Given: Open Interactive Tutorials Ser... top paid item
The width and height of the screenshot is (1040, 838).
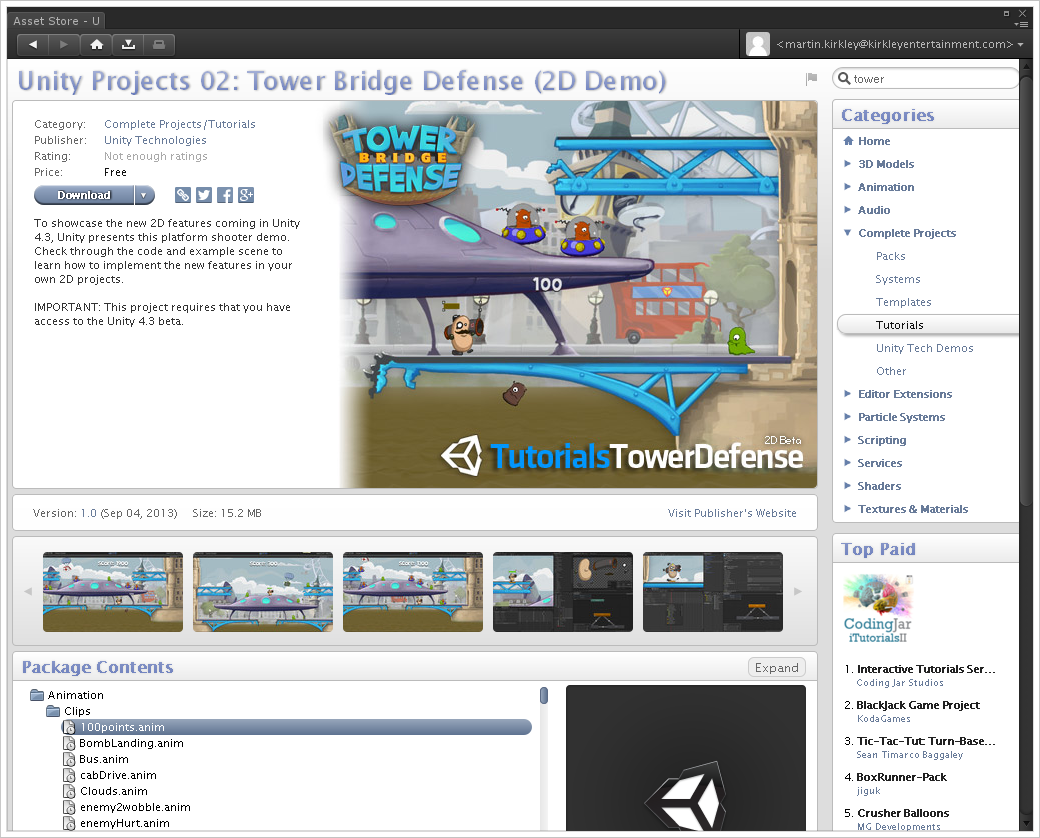Looking at the screenshot, I should tap(926, 669).
